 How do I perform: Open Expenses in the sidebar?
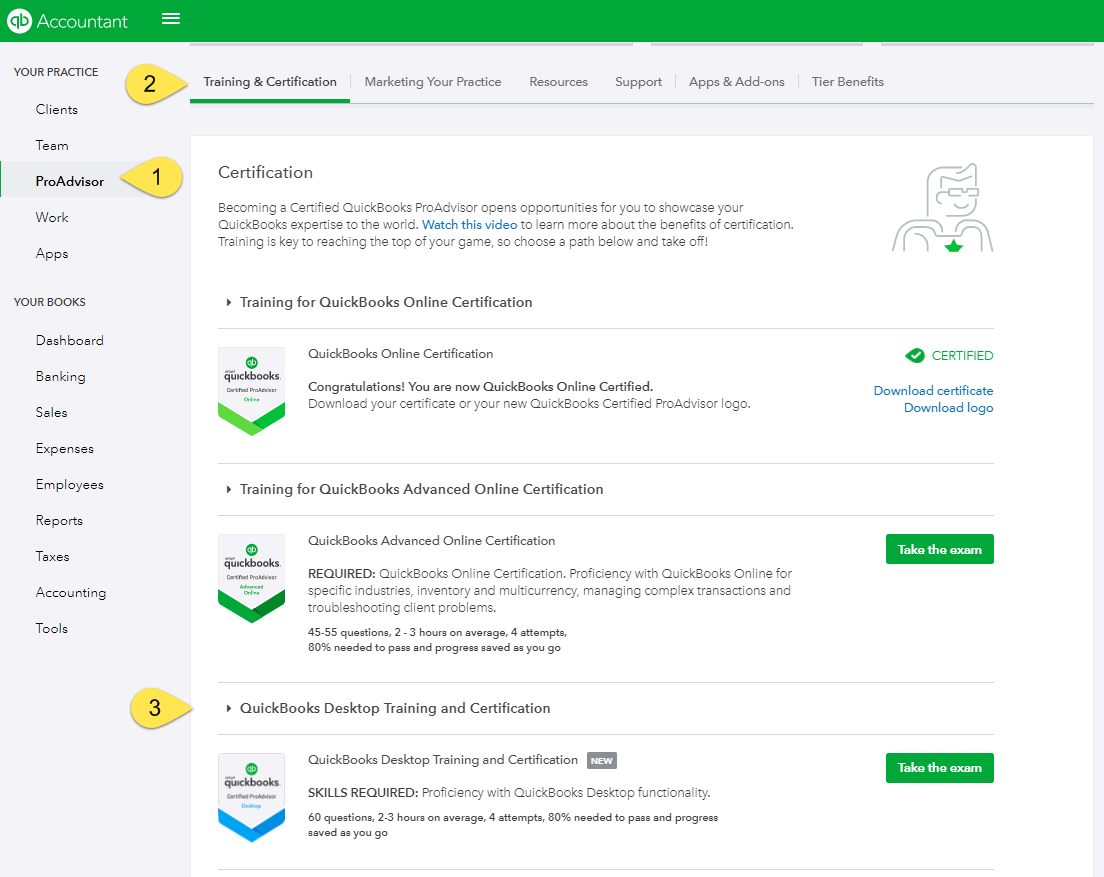(x=65, y=448)
